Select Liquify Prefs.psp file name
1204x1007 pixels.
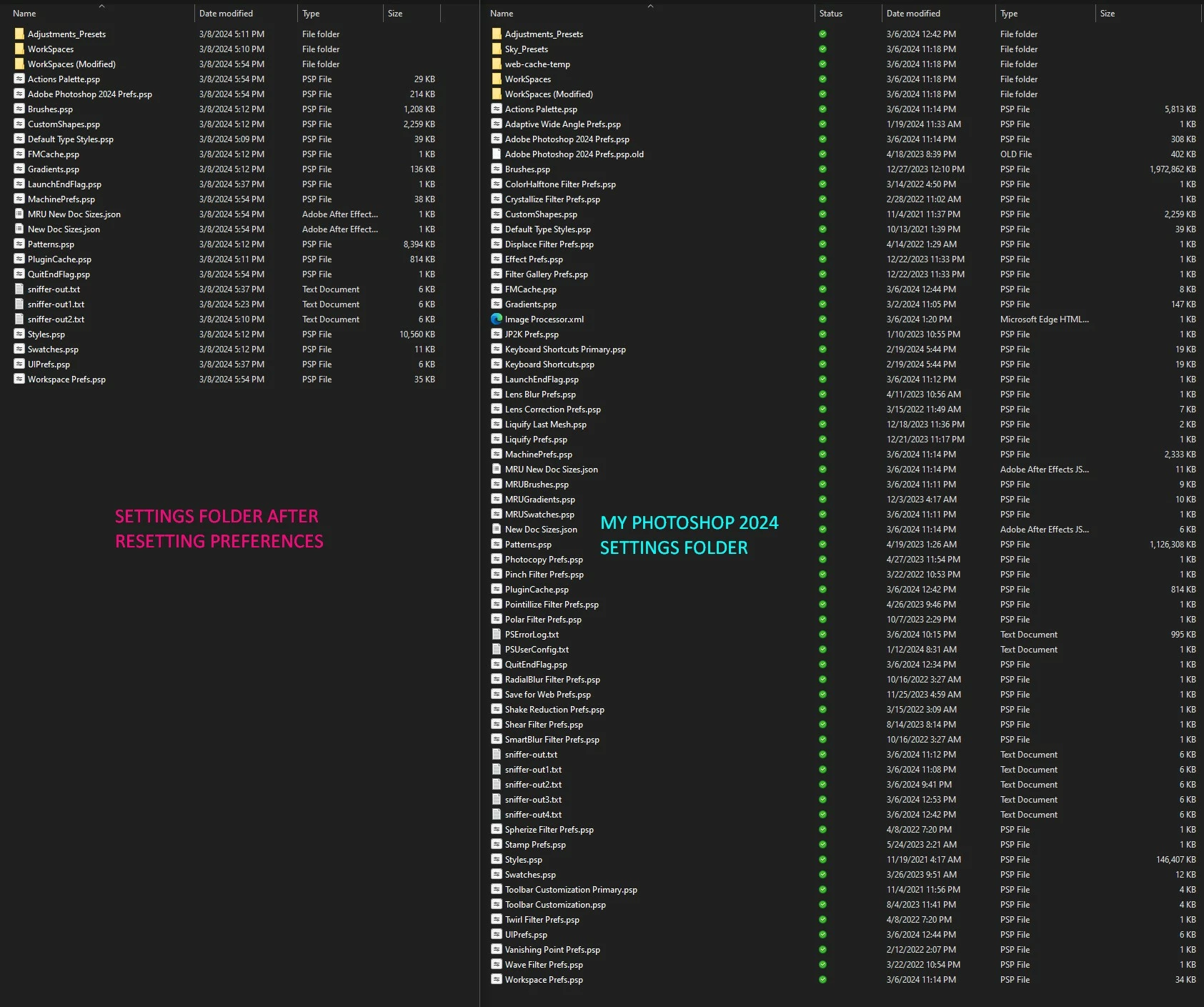(x=536, y=440)
